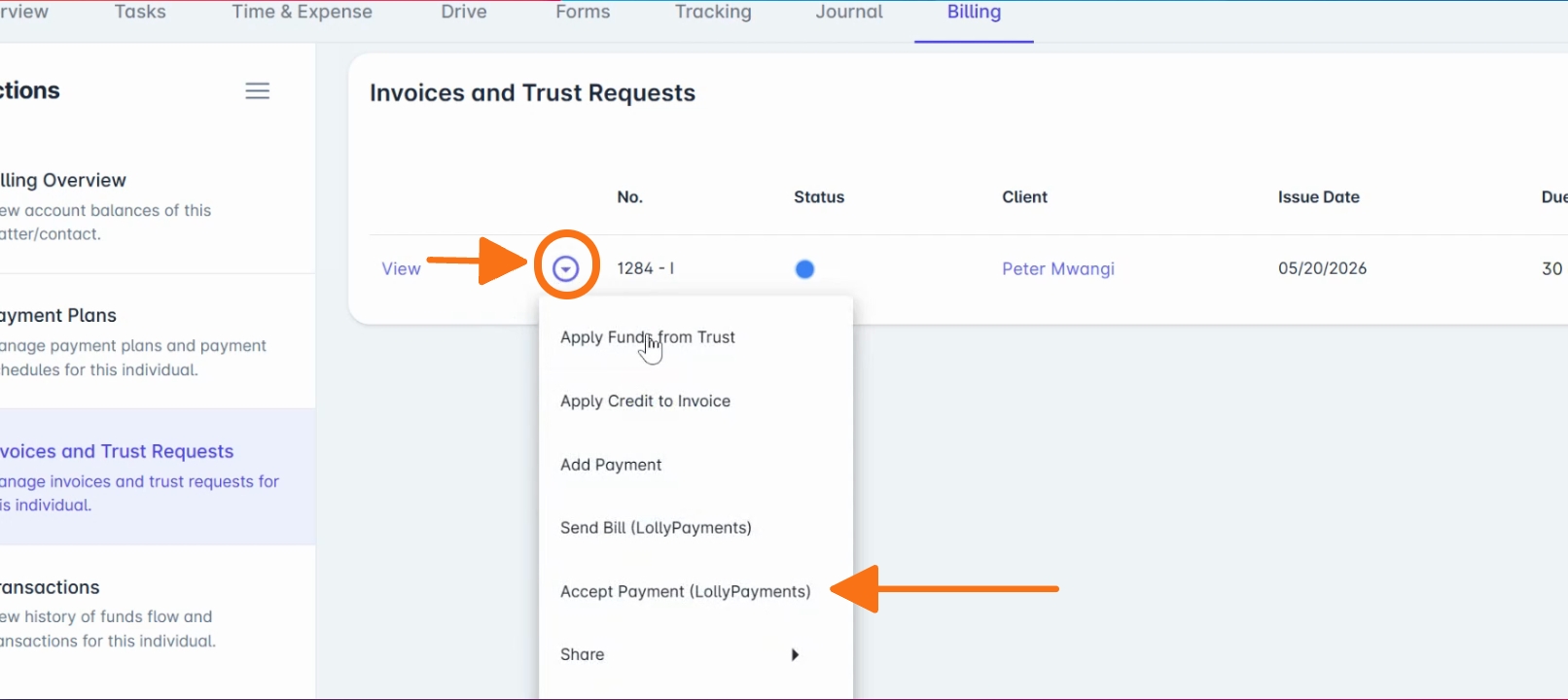
Task: Select the Forms tab
Action: (583, 12)
